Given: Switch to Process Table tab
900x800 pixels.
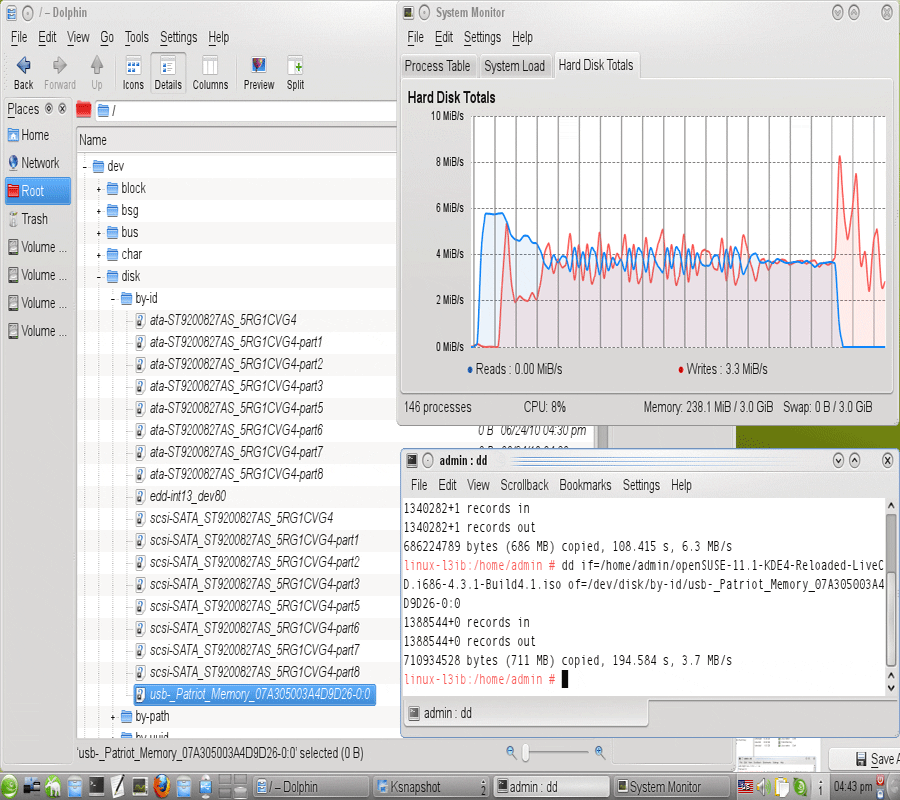Looking at the screenshot, I should tap(437, 66).
